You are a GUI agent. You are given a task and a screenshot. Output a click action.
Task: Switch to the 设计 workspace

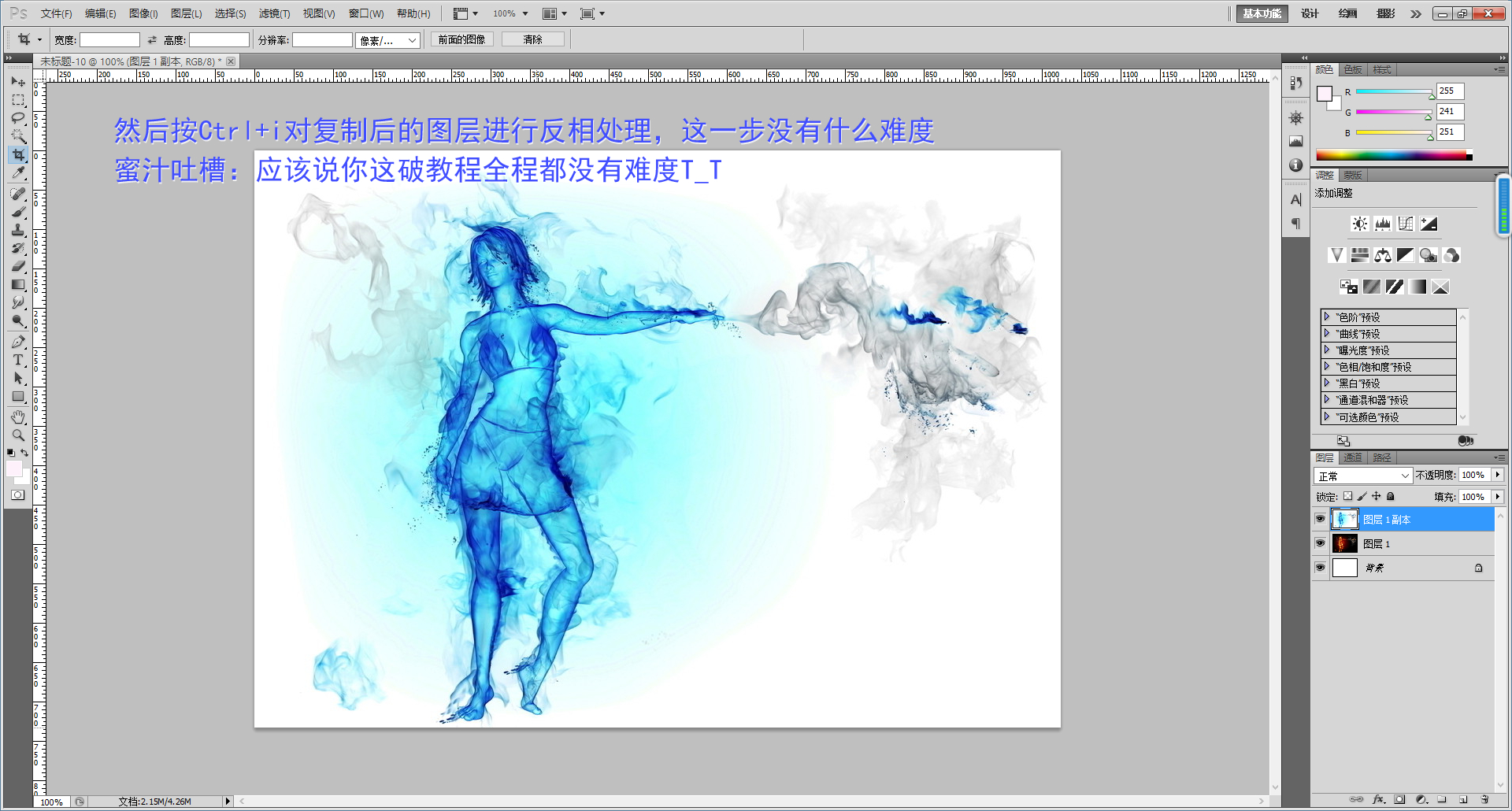(x=1310, y=13)
